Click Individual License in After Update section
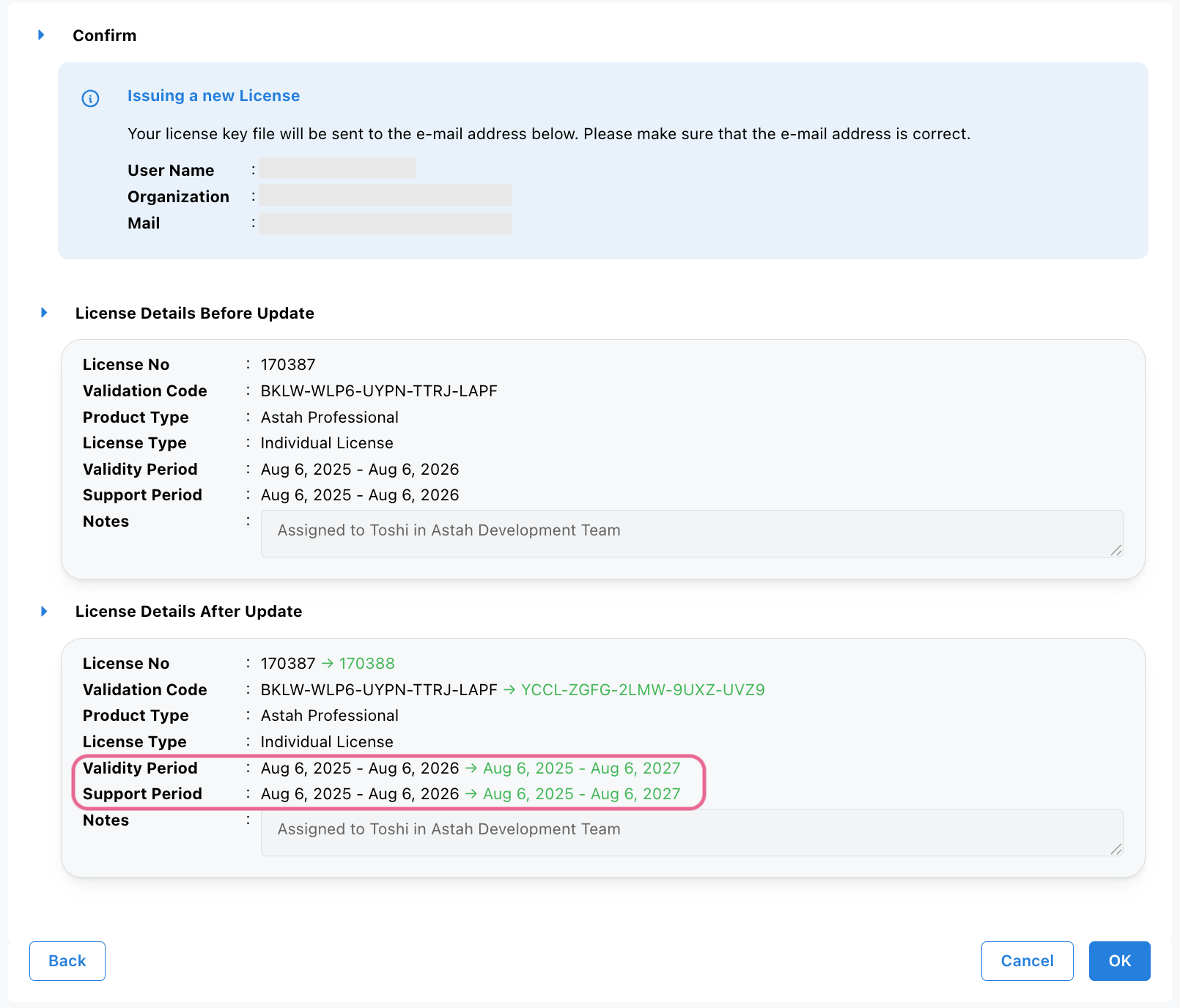 click(327, 742)
